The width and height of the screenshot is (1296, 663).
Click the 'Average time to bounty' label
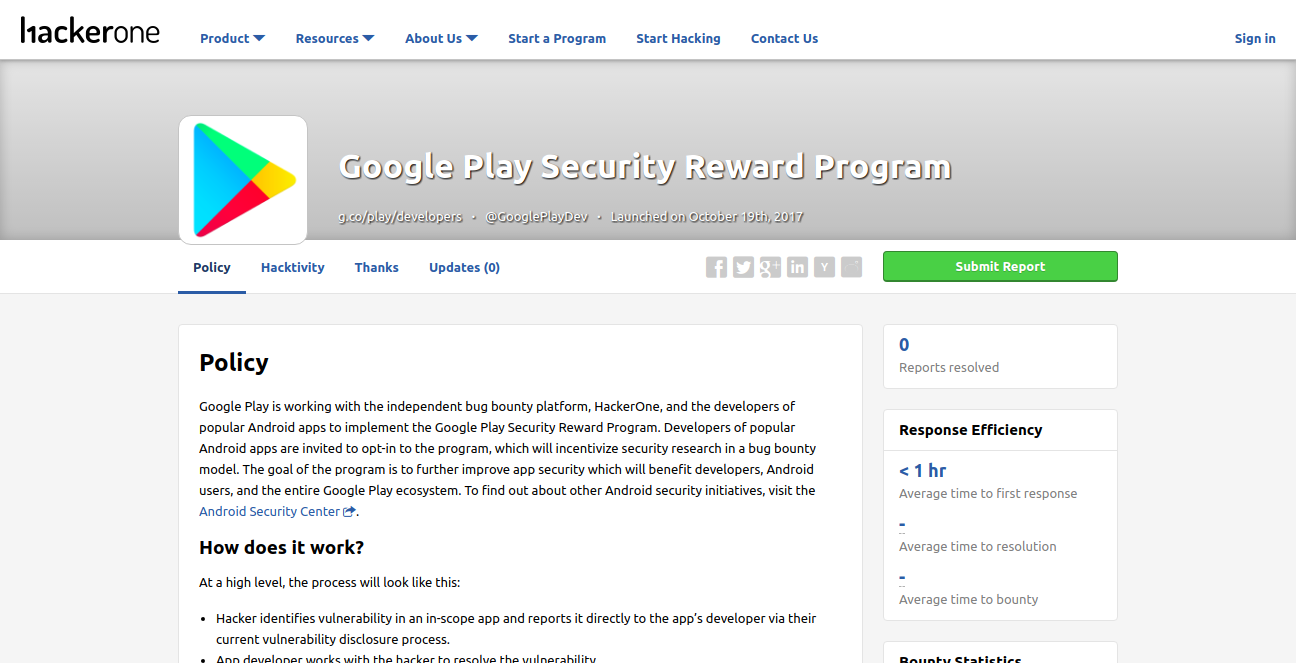point(969,600)
